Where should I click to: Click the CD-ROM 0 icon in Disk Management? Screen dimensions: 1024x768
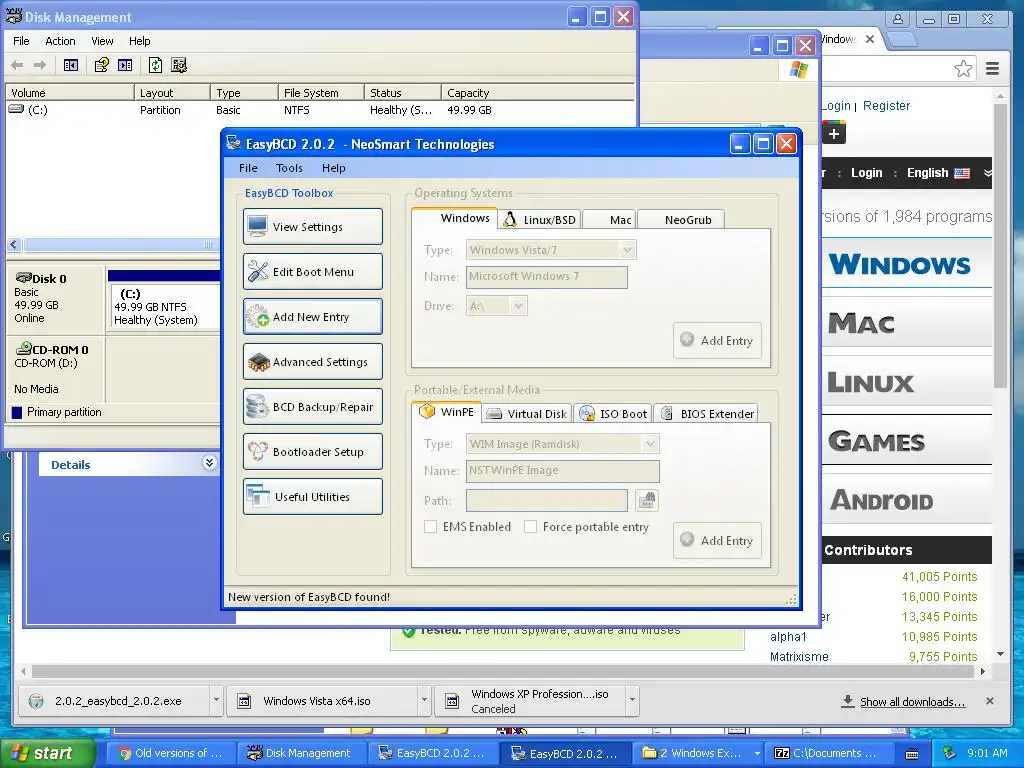tap(24, 348)
